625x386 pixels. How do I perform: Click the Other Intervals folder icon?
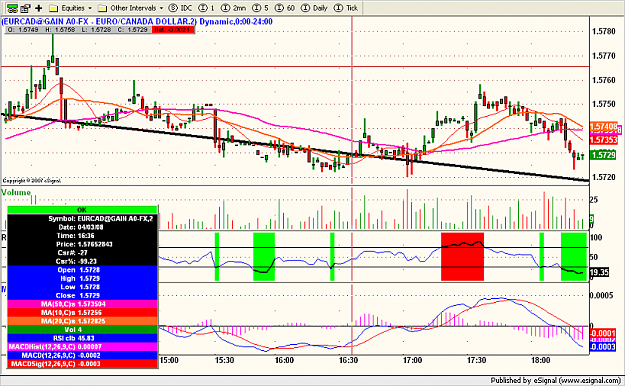coord(102,8)
